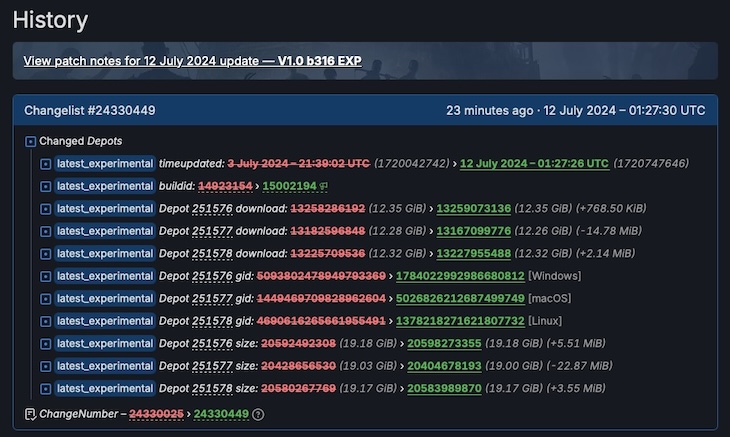Click old ChangeNumber 24330025
This screenshot has width=730, height=437.
tap(156, 414)
